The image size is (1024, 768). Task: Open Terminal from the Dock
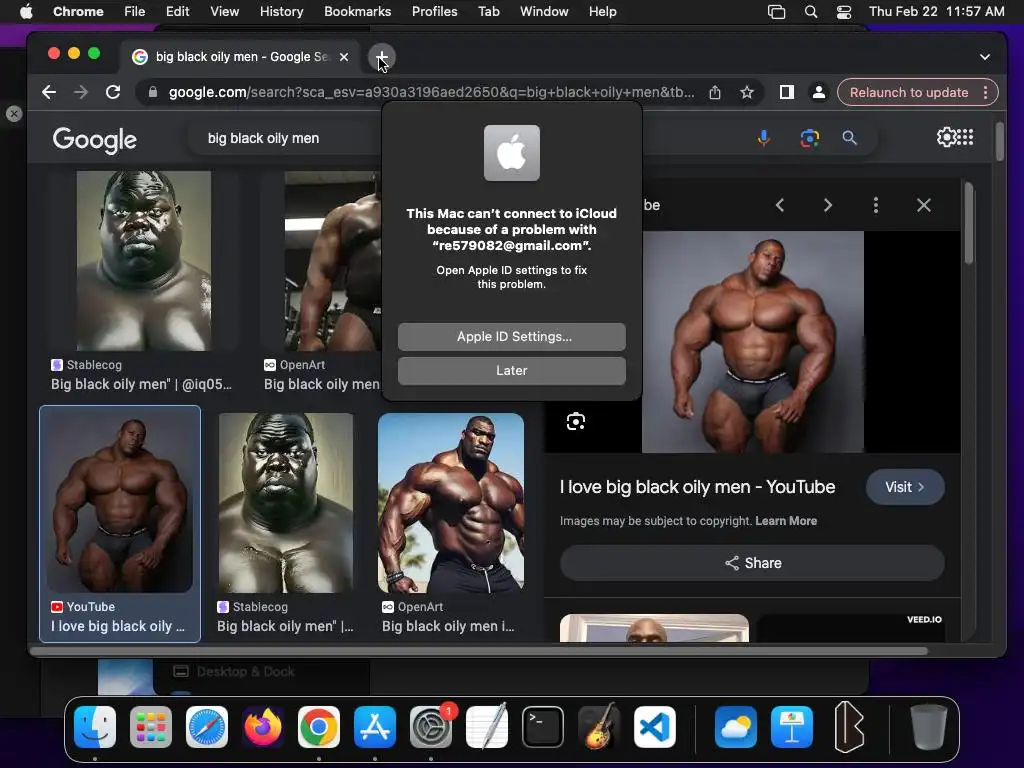click(543, 727)
